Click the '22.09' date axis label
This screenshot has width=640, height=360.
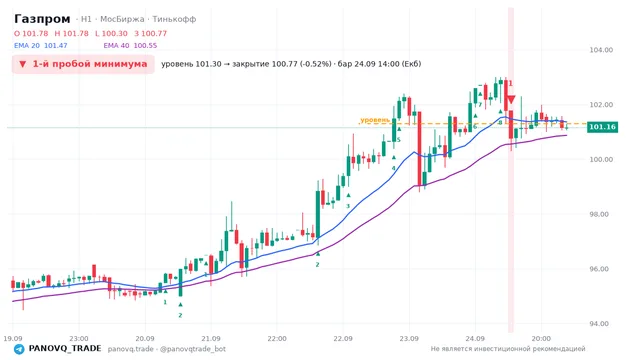343,338
